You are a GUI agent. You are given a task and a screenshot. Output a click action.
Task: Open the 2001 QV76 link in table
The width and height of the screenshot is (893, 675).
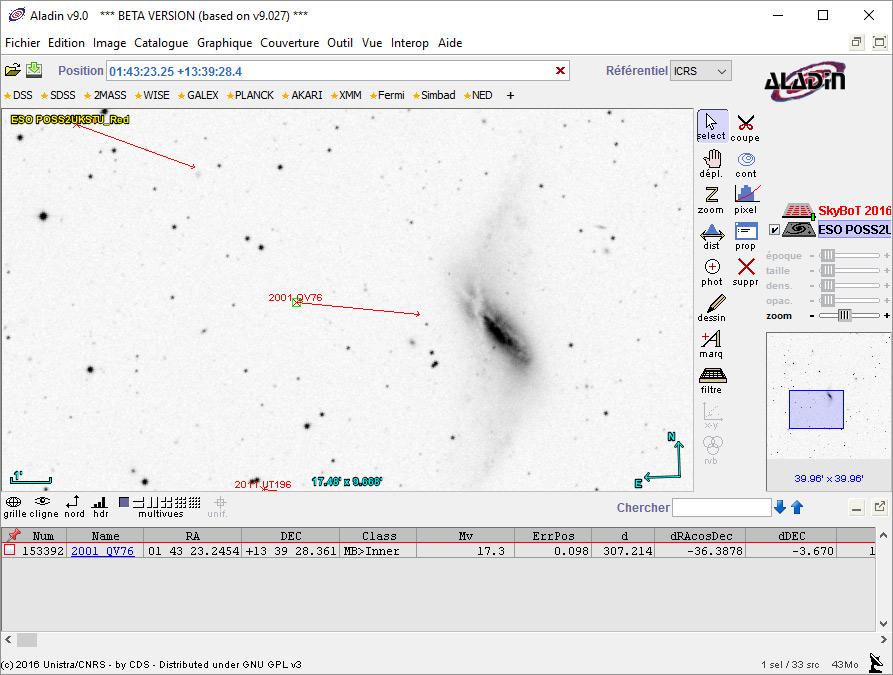[x=103, y=551]
